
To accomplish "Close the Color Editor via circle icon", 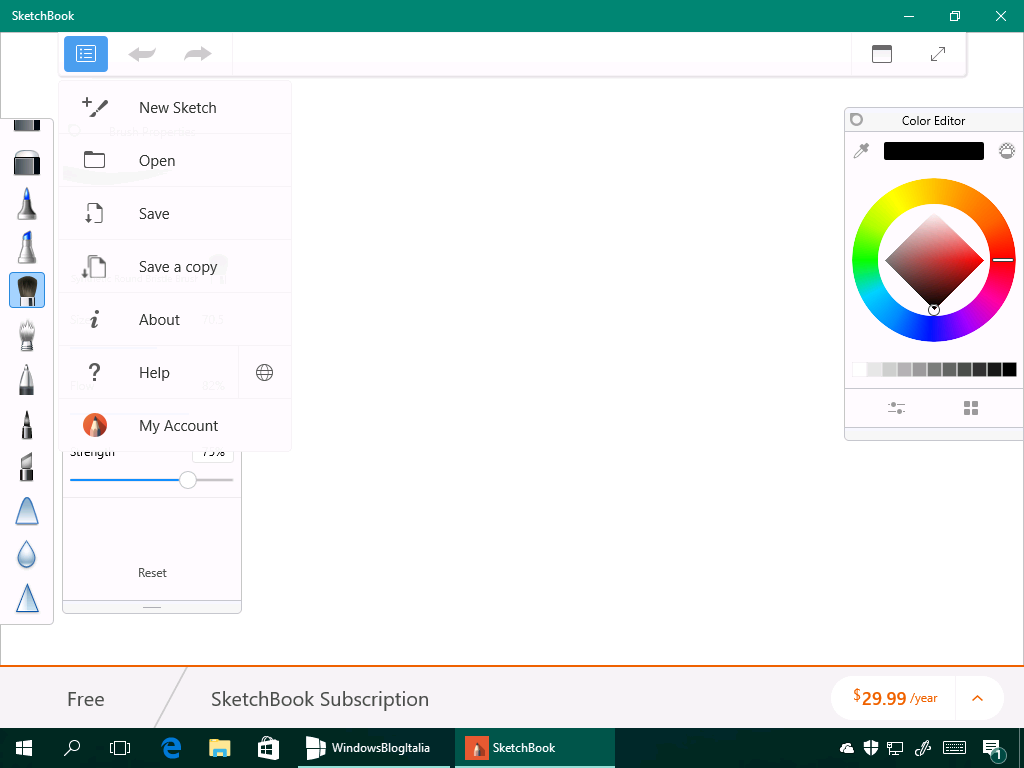I will (x=857, y=120).
